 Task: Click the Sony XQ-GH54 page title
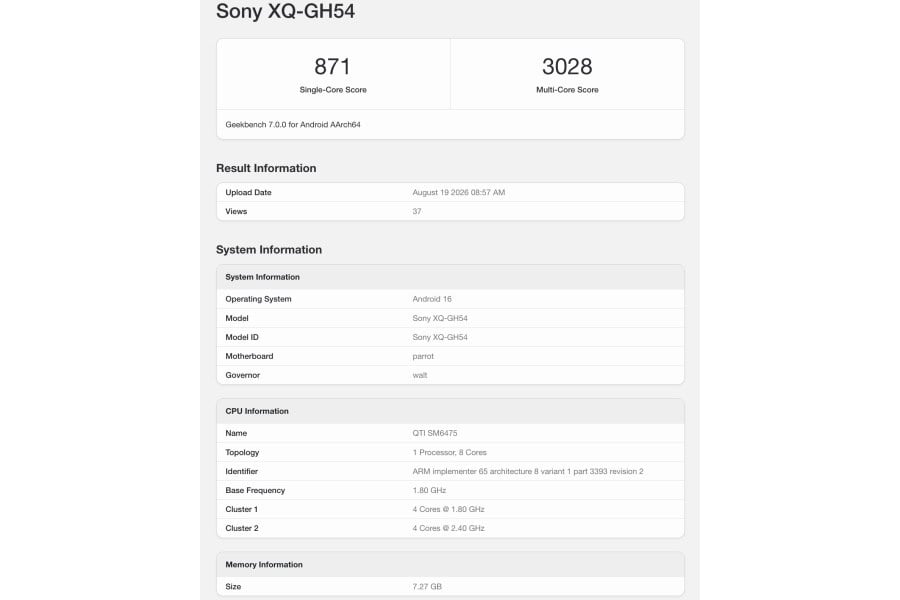285,11
